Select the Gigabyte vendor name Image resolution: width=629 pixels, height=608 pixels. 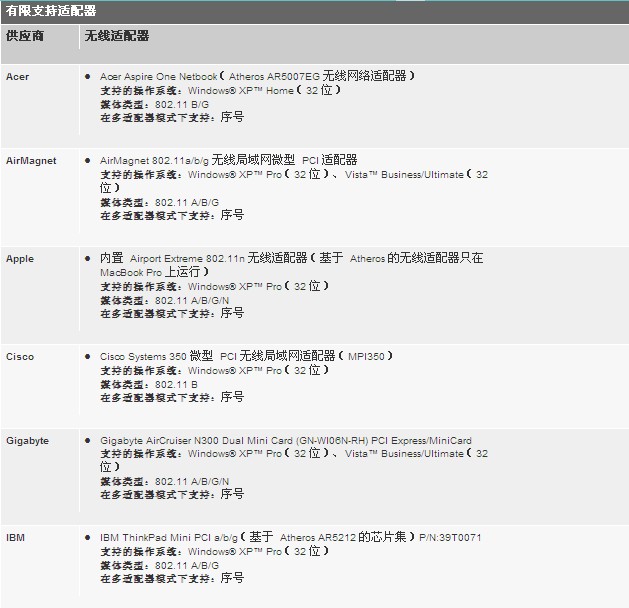pyautogui.click(x=27, y=441)
